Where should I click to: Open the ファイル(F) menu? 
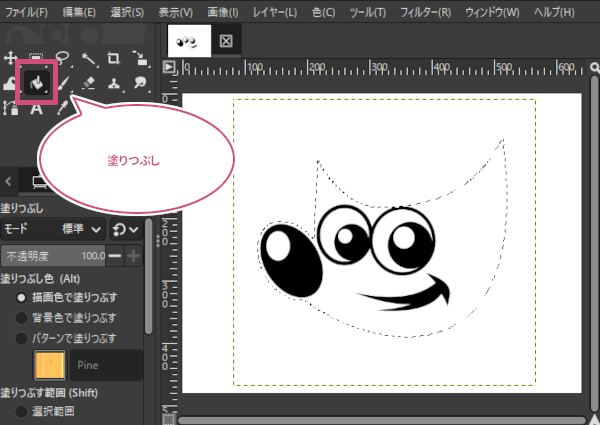[x=26, y=13]
